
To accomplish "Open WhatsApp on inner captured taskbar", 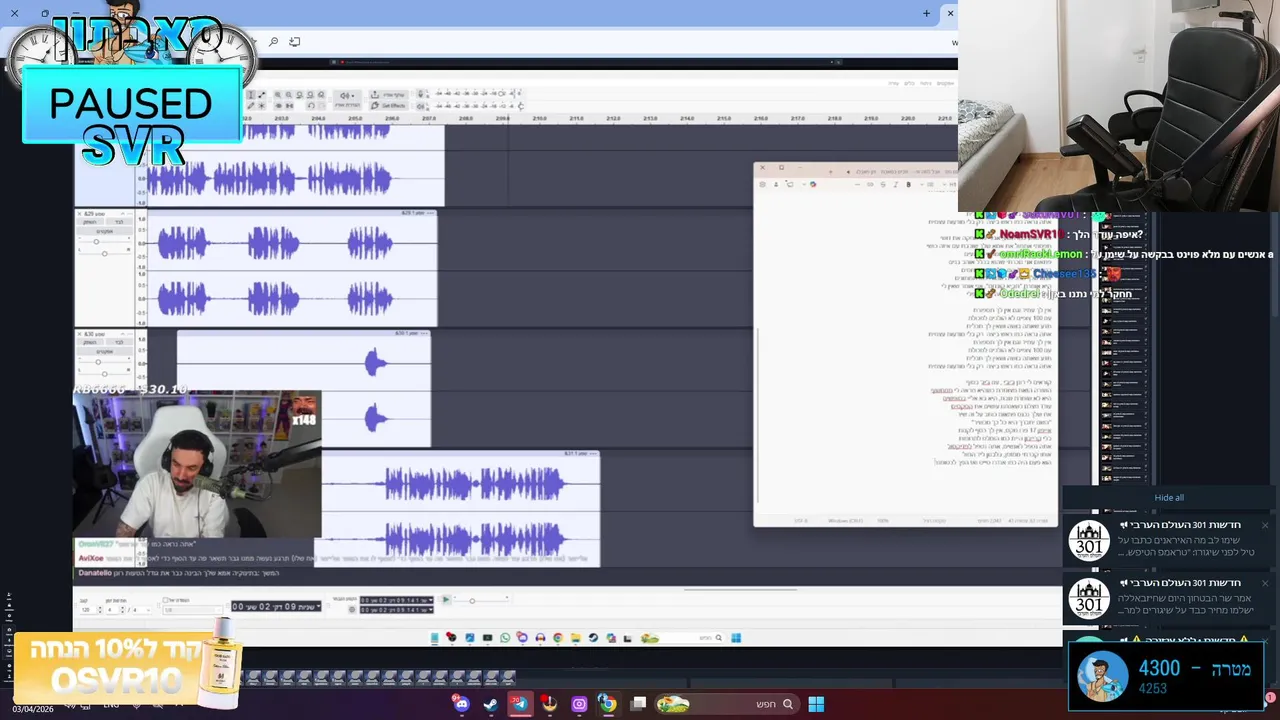I will [505, 638].
